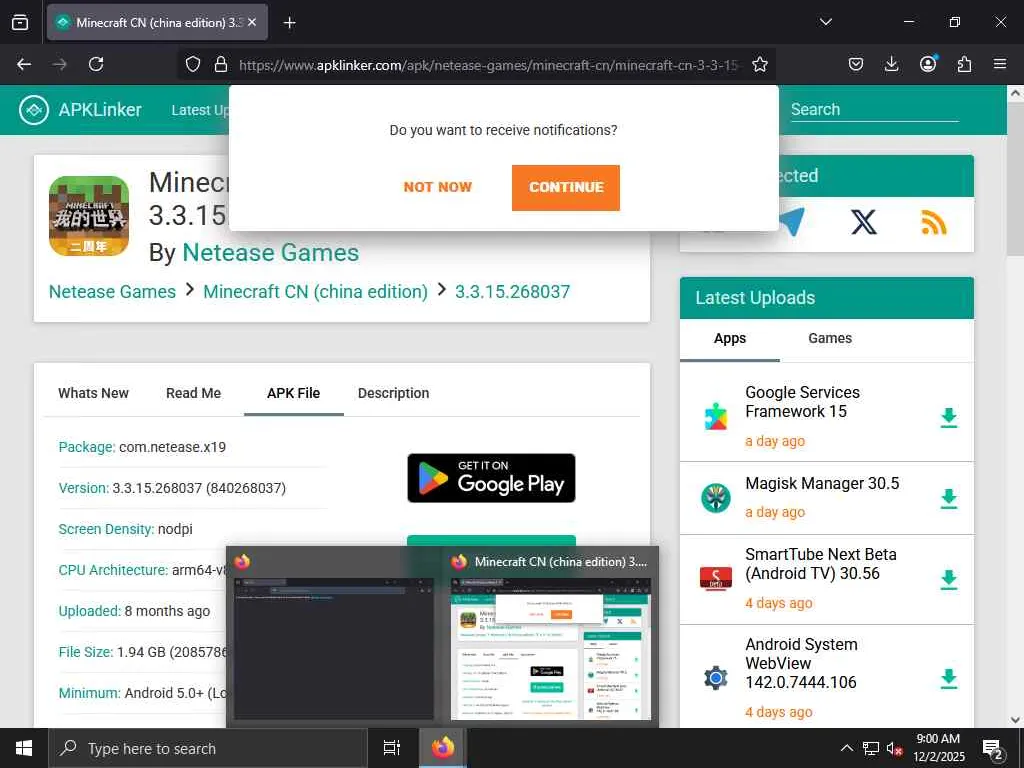
Task: Open the Netease Games developer link
Action: click(270, 253)
